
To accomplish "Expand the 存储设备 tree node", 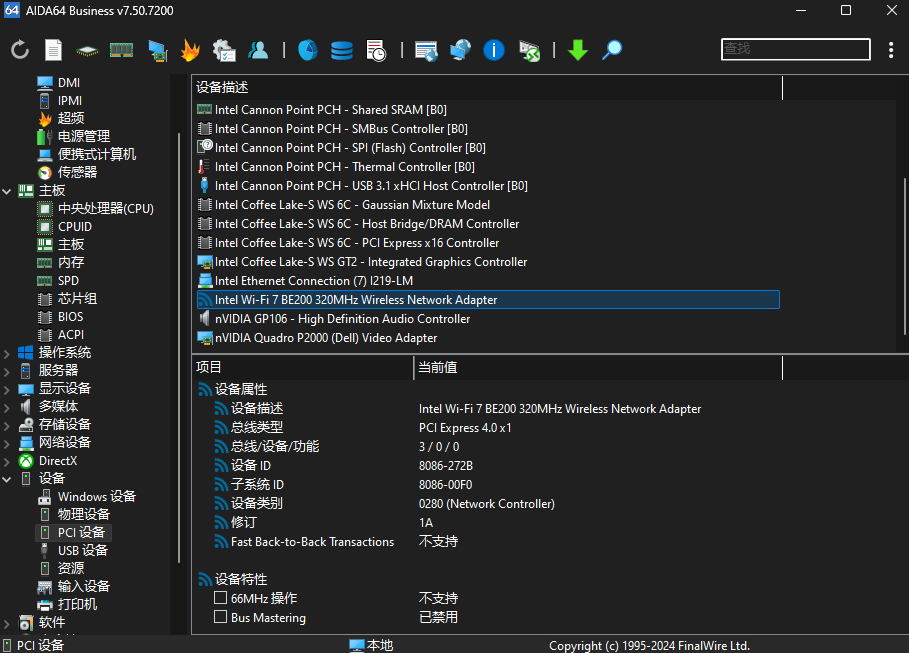I will click(7, 425).
